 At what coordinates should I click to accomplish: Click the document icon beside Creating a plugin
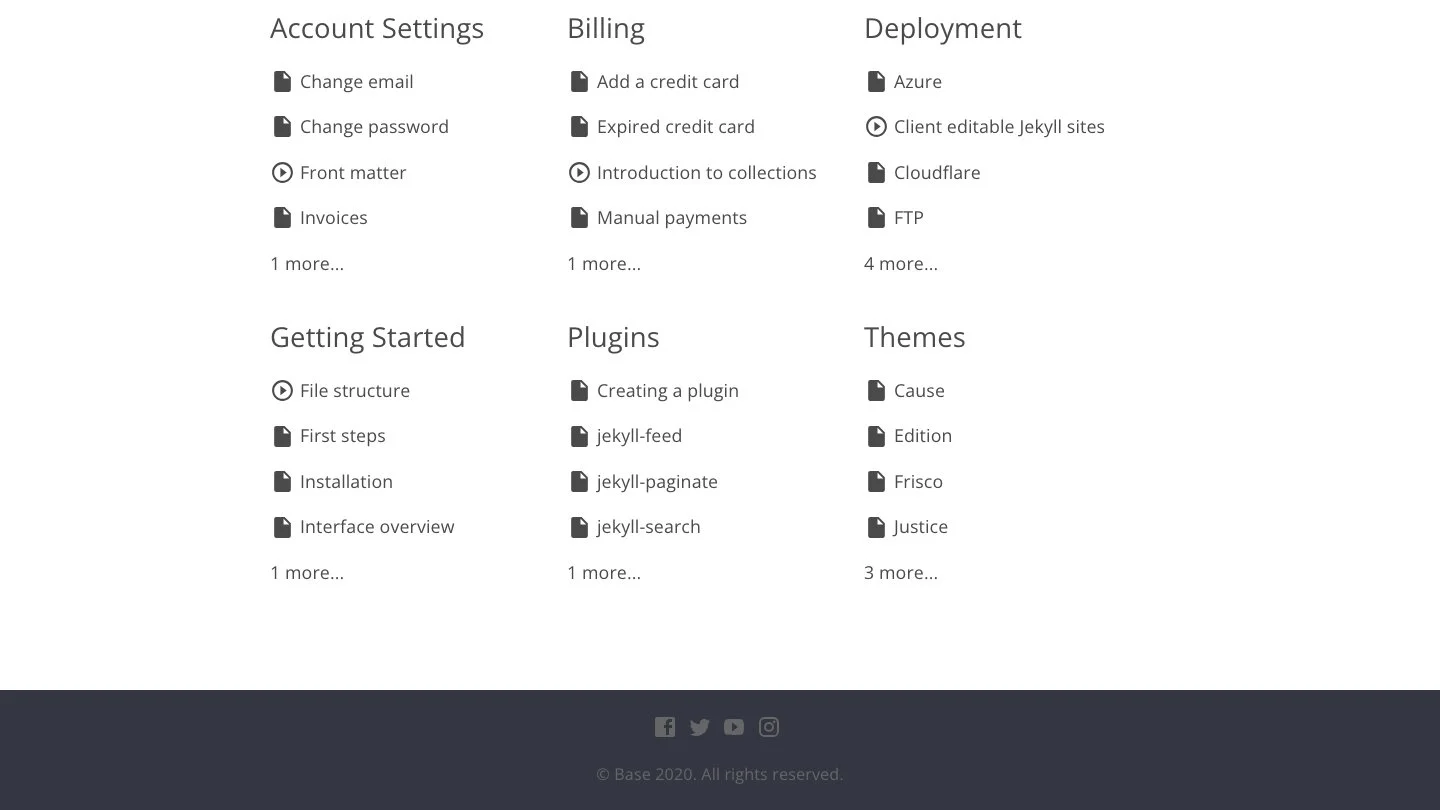579,391
